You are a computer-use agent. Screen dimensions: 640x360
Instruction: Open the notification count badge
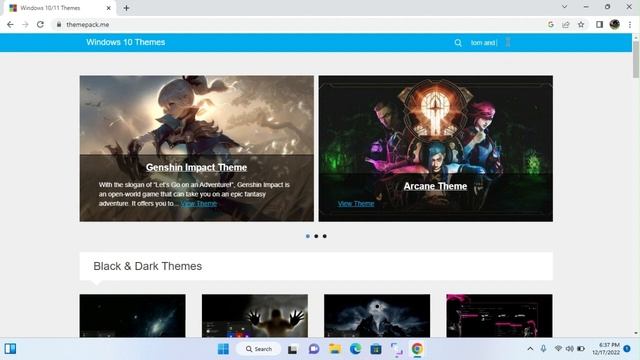(x=627, y=349)
